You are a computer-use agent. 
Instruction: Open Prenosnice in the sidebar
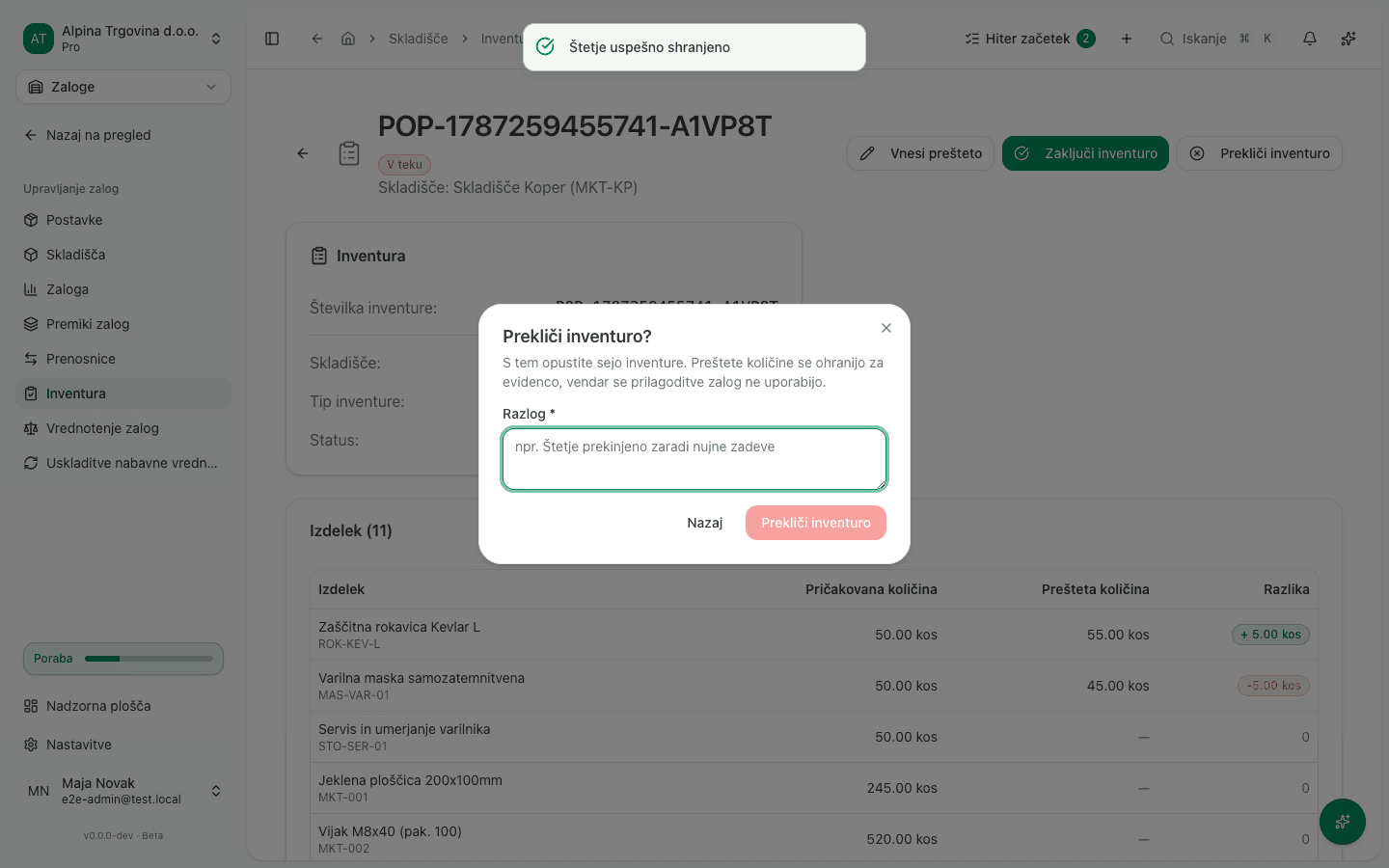123,359
